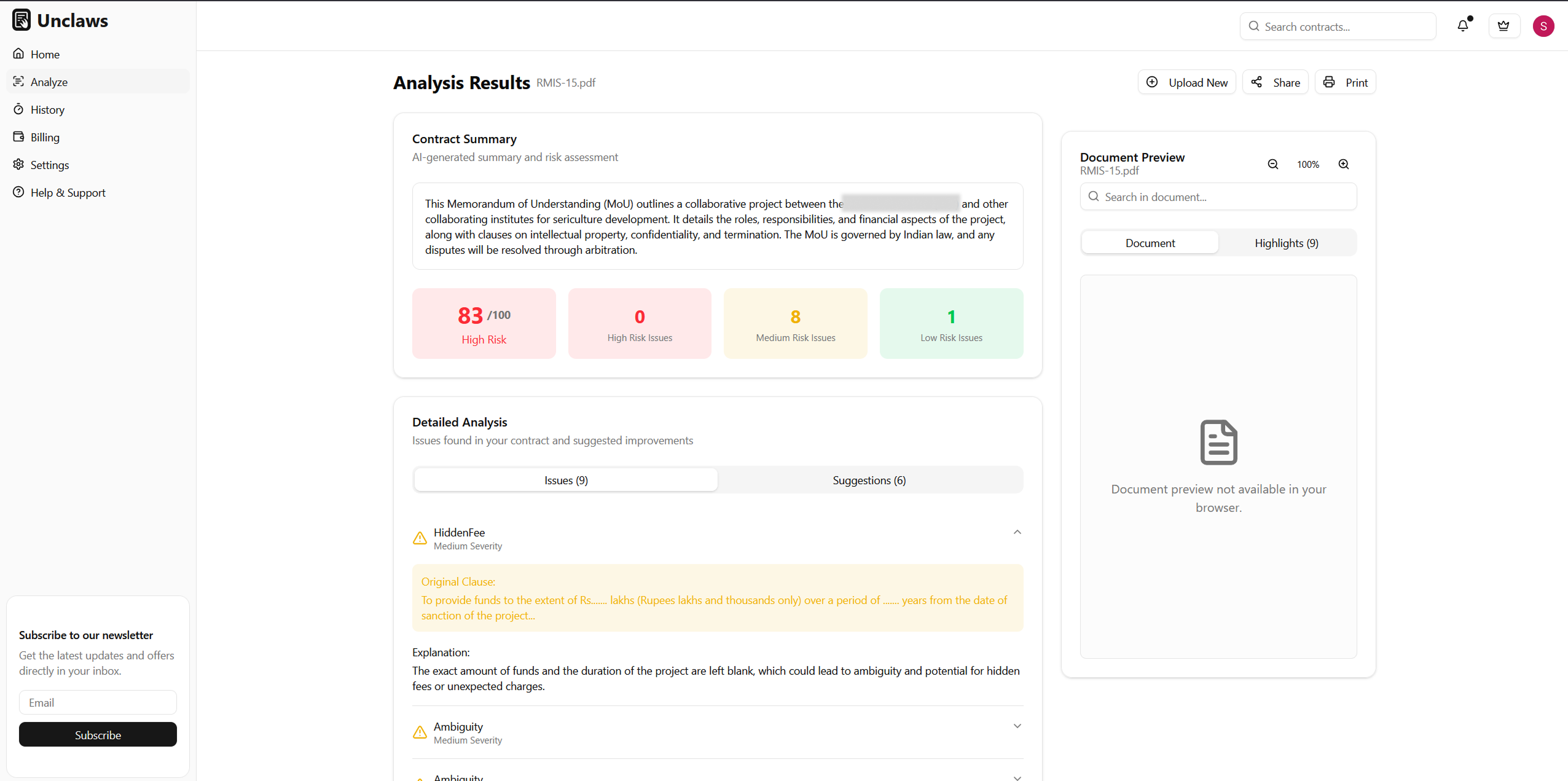Focus the Search in document field

pos(1218,197)
